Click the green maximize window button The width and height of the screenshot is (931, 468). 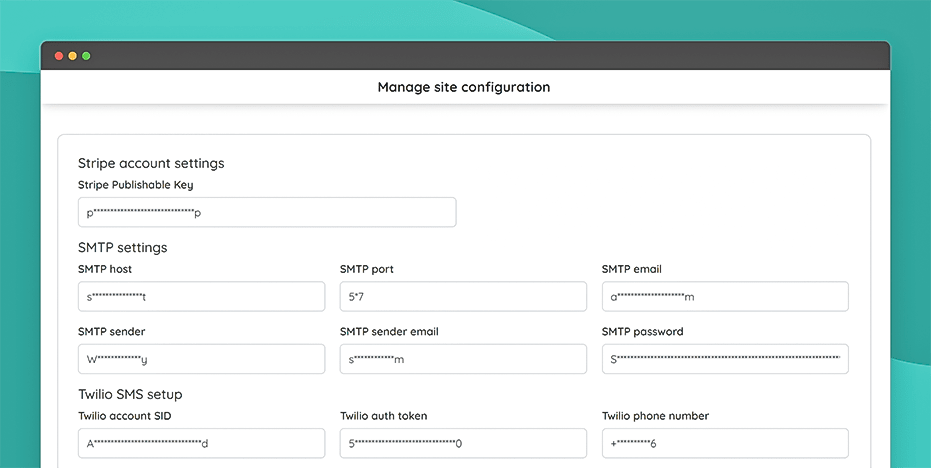86,56
